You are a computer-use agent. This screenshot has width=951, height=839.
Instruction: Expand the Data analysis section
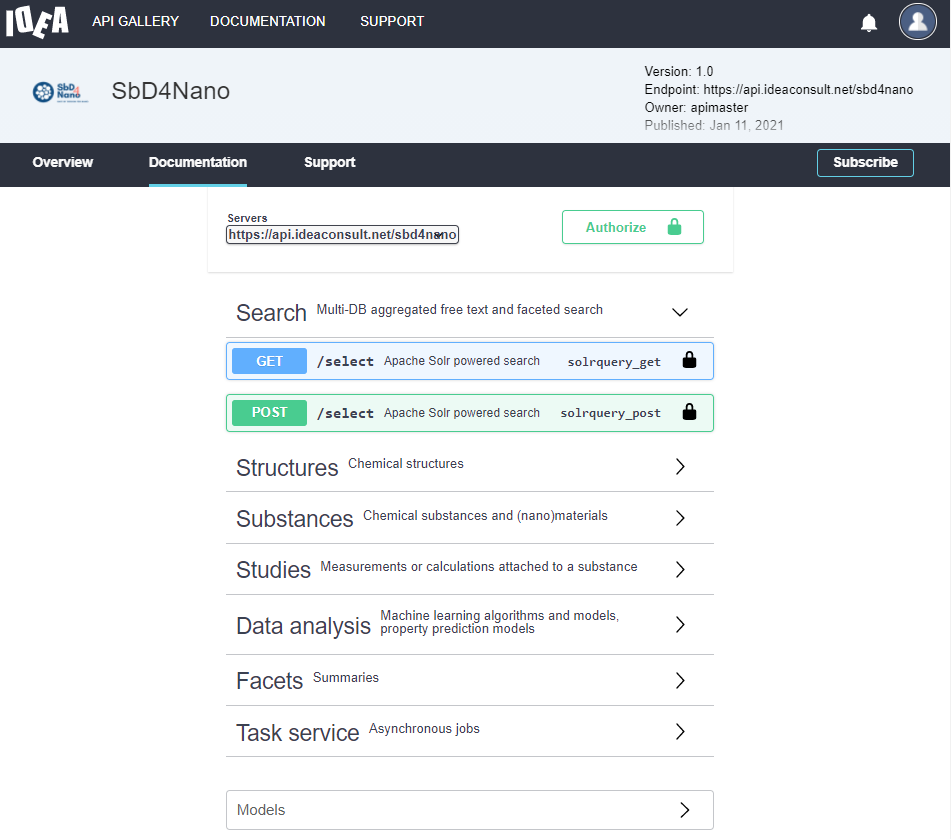coord(680,625)
